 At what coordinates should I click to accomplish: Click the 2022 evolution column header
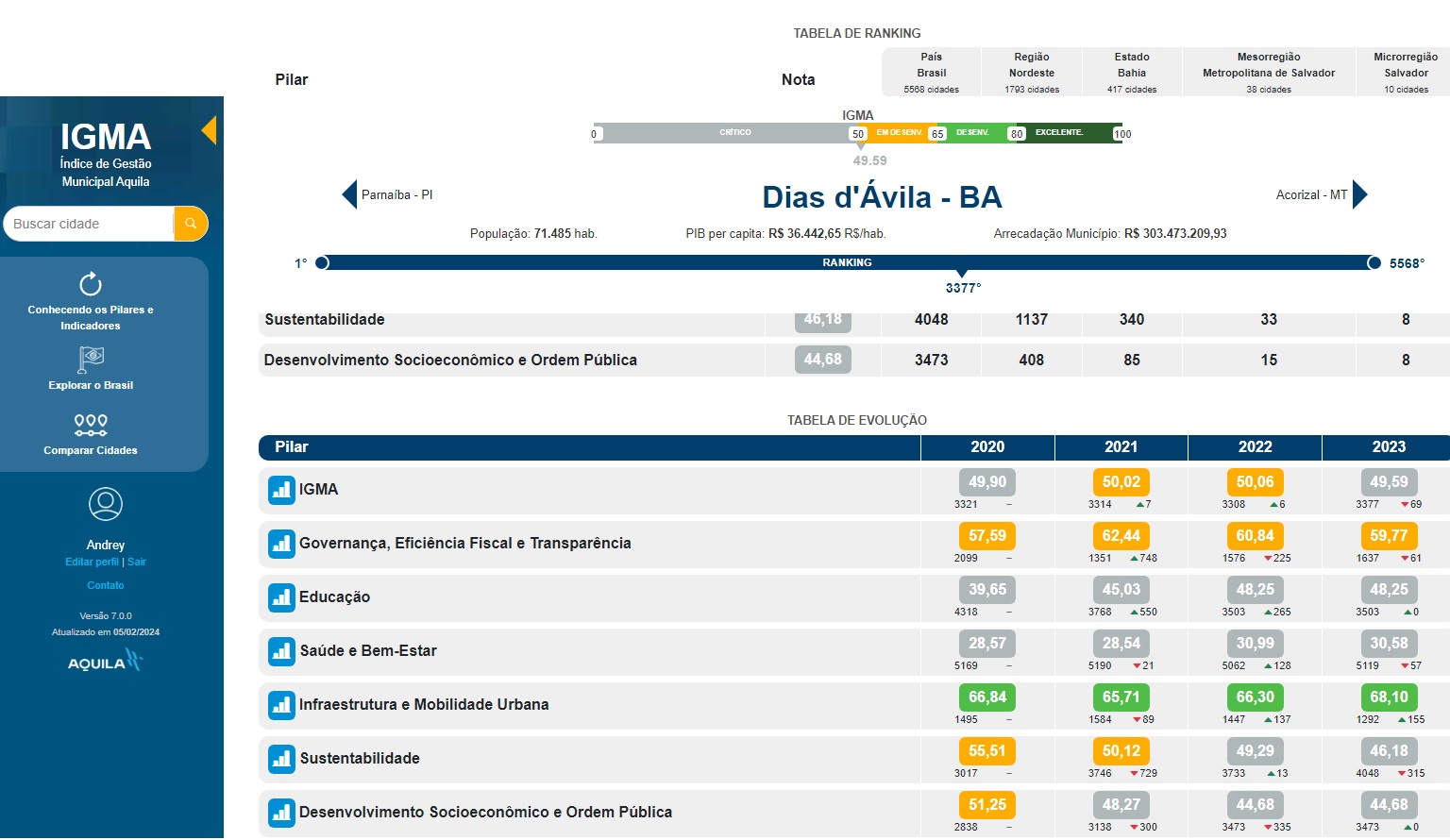pyautogui.click(x=1255, y=447)
